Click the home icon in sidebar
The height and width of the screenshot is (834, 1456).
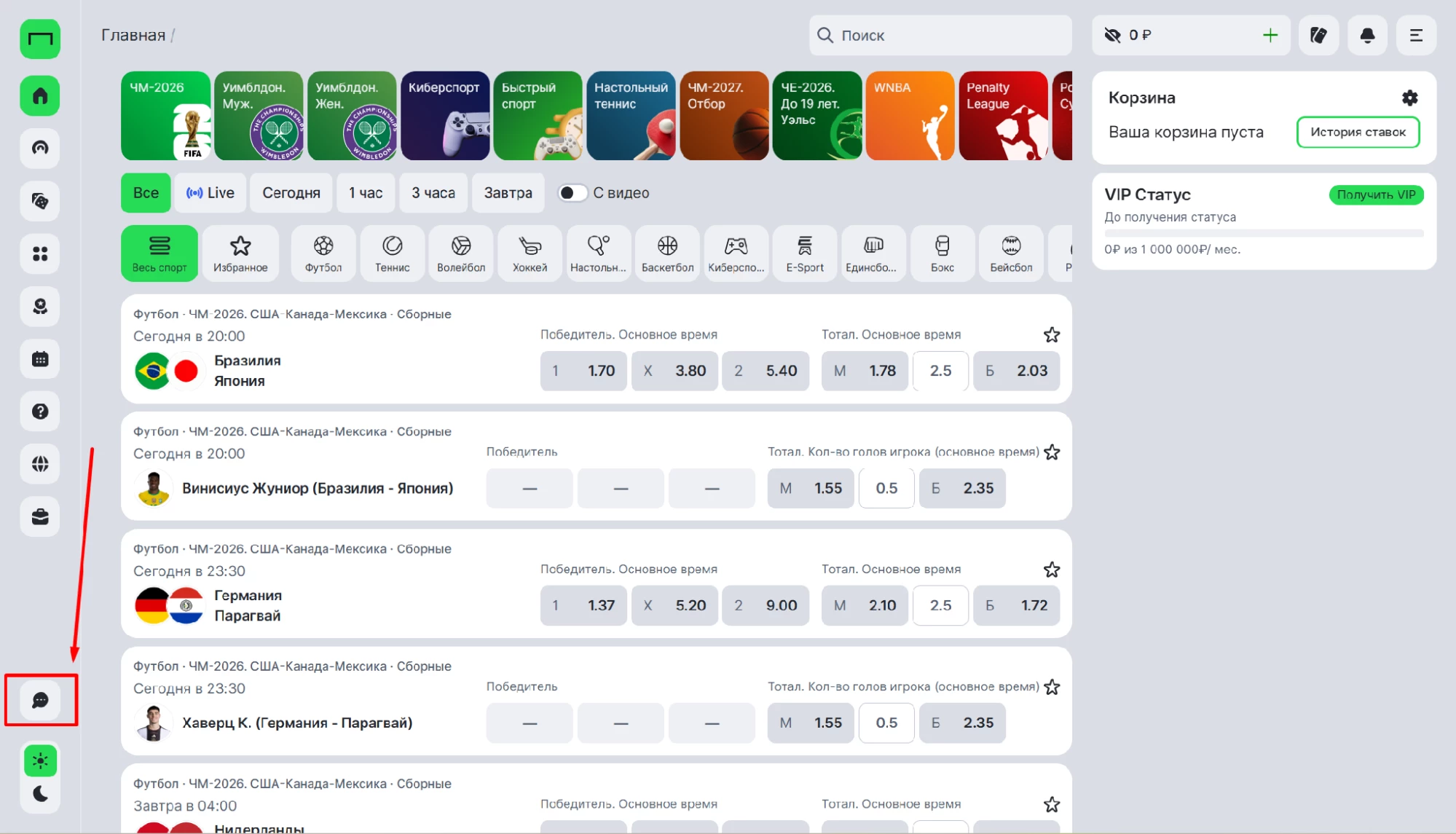pos(40,95)
